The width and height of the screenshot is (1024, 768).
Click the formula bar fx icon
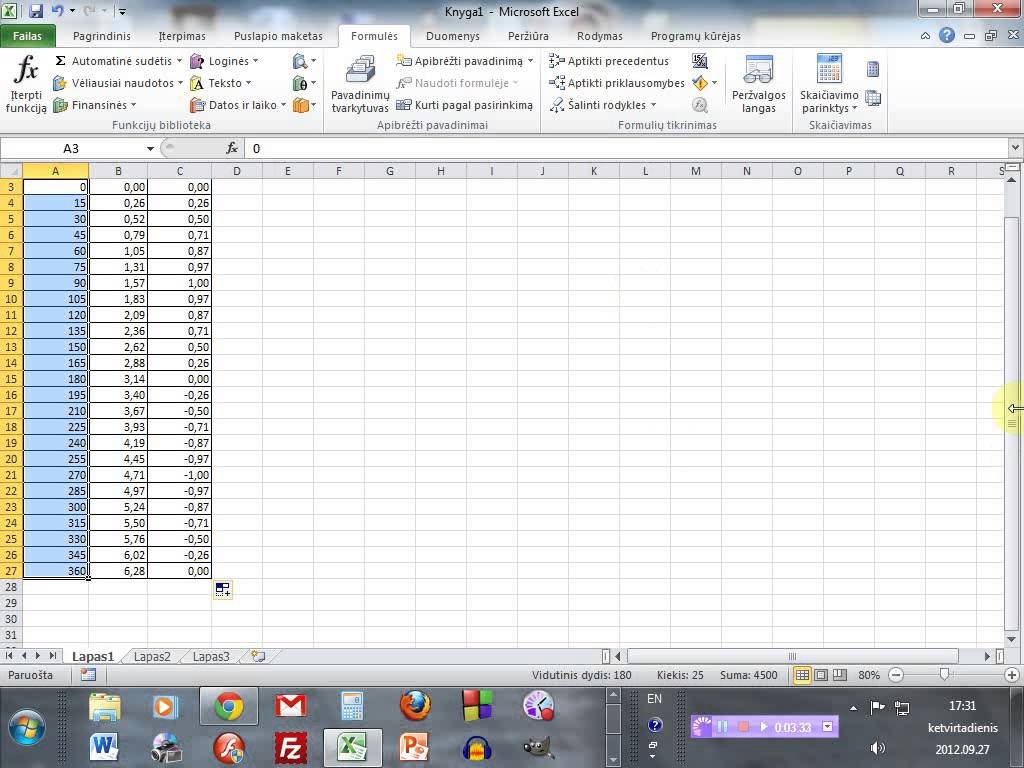click(x=232, y=149)
